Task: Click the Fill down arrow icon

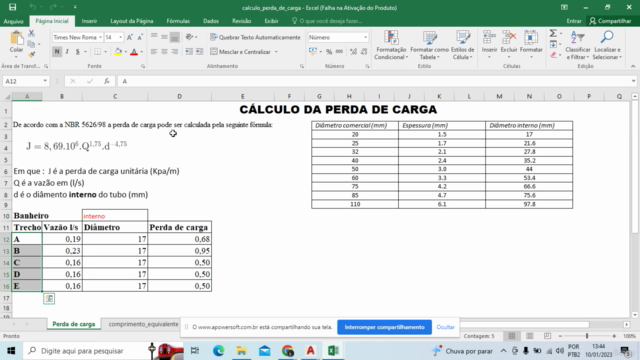Action: (x=553, y=44)
